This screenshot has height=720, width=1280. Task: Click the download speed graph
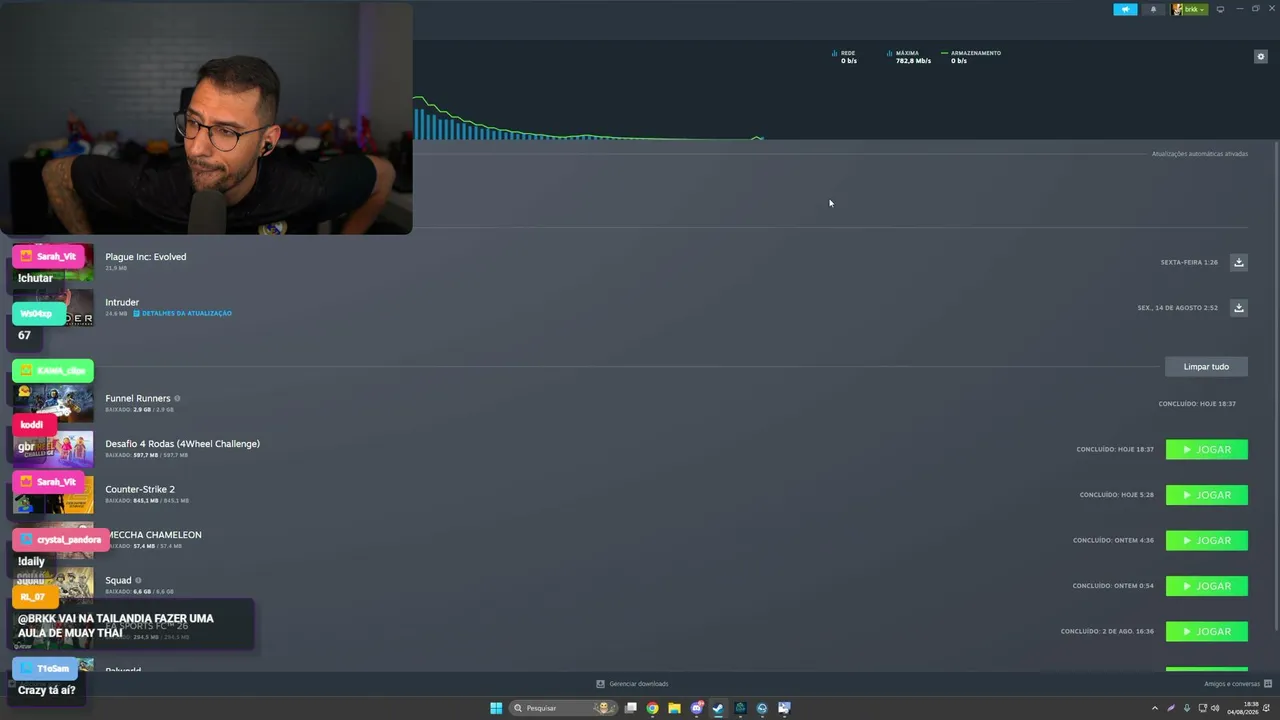(590, 118)
